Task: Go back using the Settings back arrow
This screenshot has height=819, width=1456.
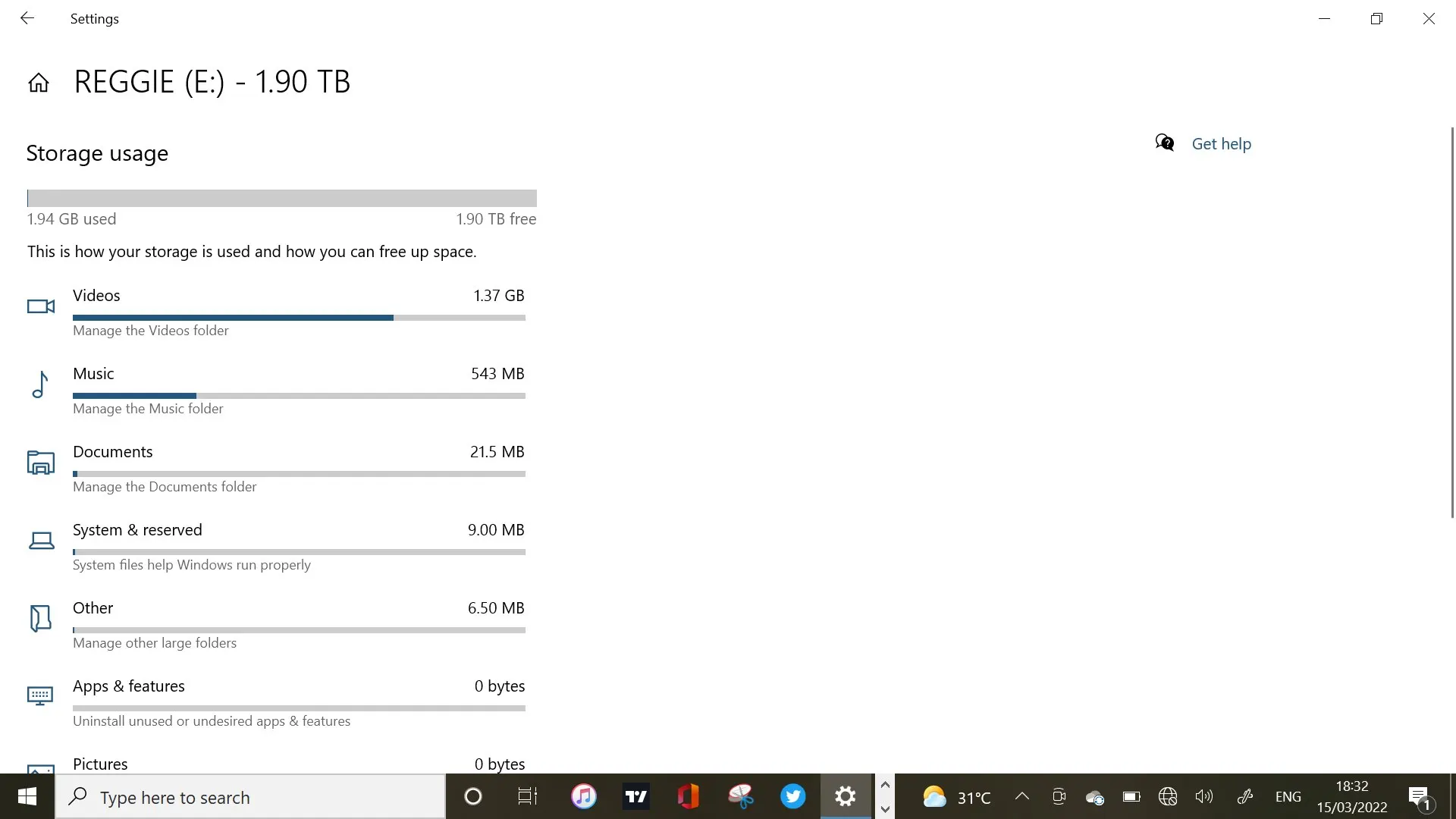Action: tap(27, 18)
